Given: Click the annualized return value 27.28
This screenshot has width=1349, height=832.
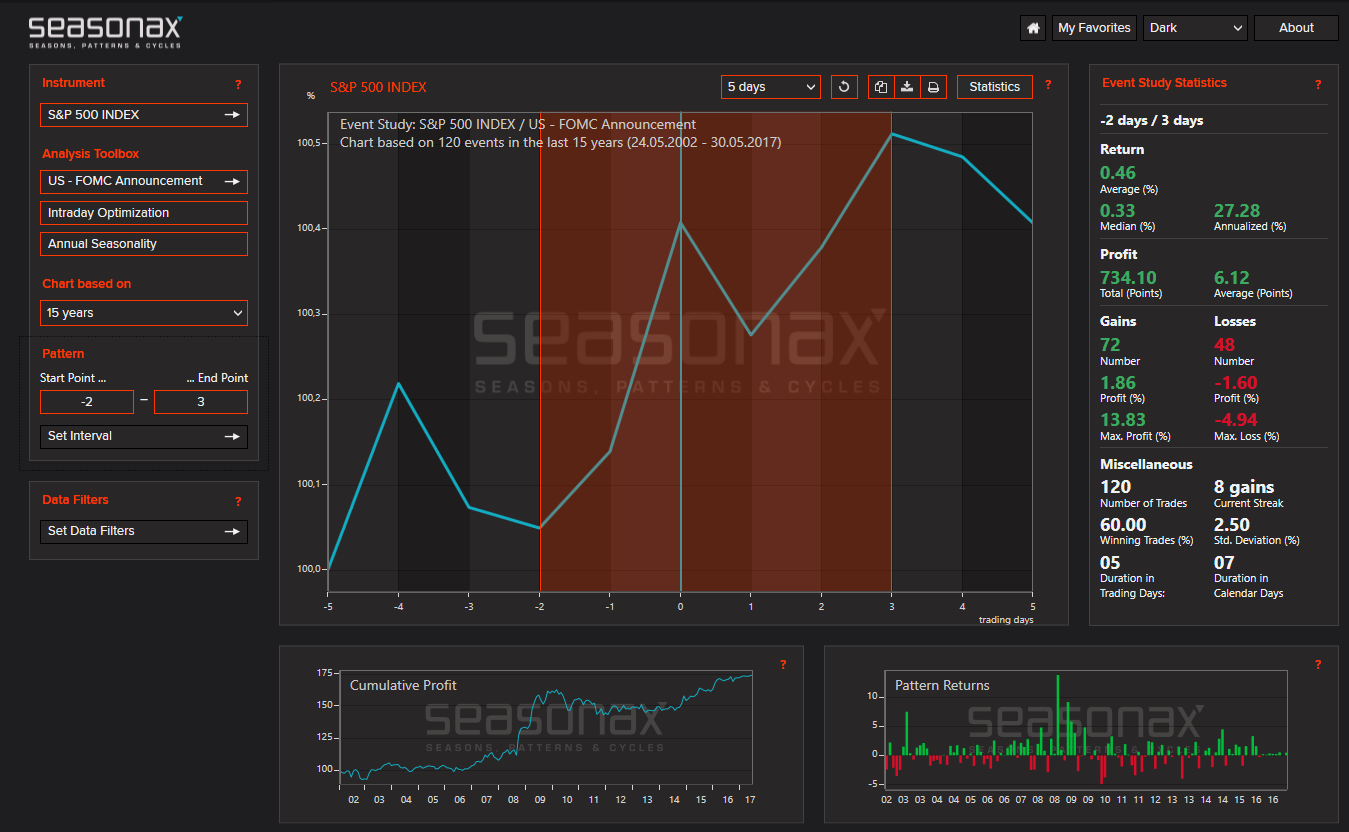Looking at the screenshot, I should (x=1237, y=210).
